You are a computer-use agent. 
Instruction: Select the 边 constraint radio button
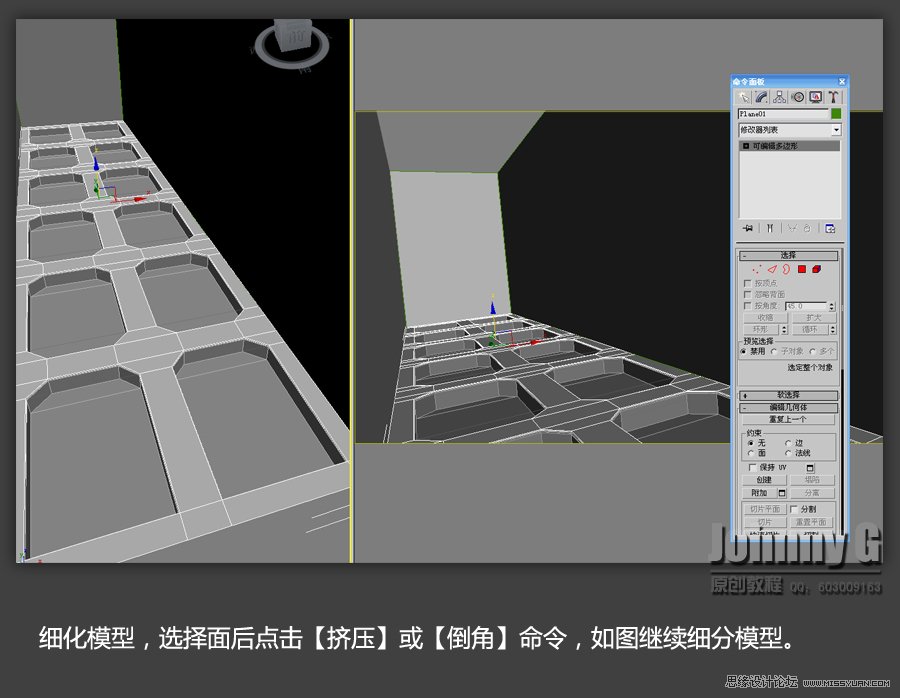coord(788,443)
